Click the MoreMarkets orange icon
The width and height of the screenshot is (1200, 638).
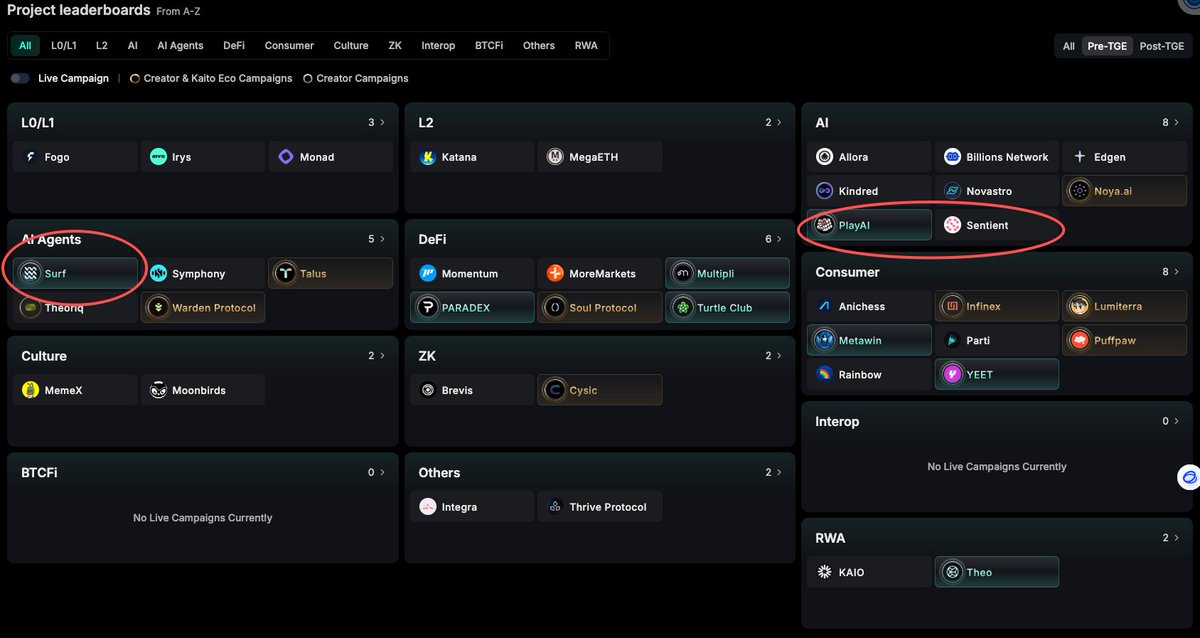556,273
